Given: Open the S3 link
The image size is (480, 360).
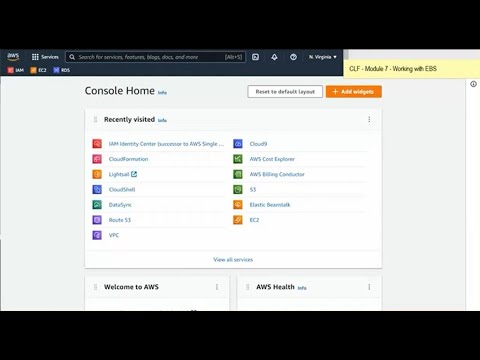Looking at the screenshot, I should click(x=253, y=189).
